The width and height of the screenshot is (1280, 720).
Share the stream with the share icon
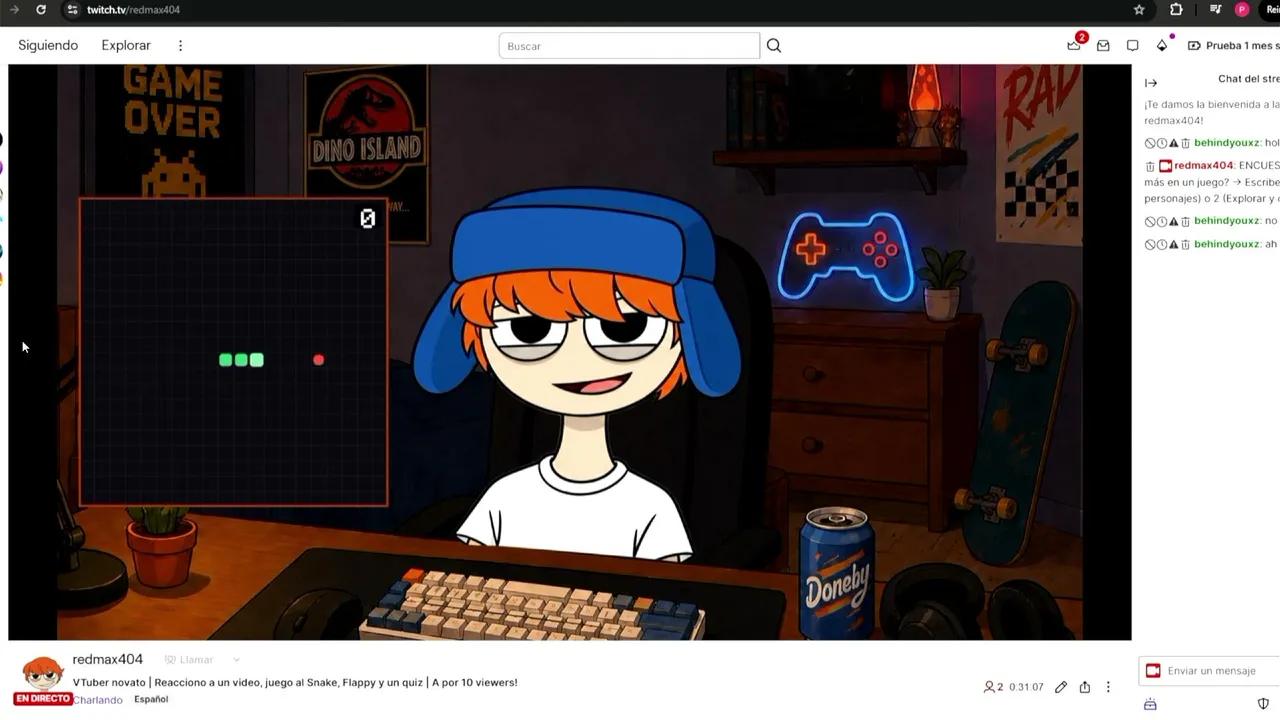1085,687
